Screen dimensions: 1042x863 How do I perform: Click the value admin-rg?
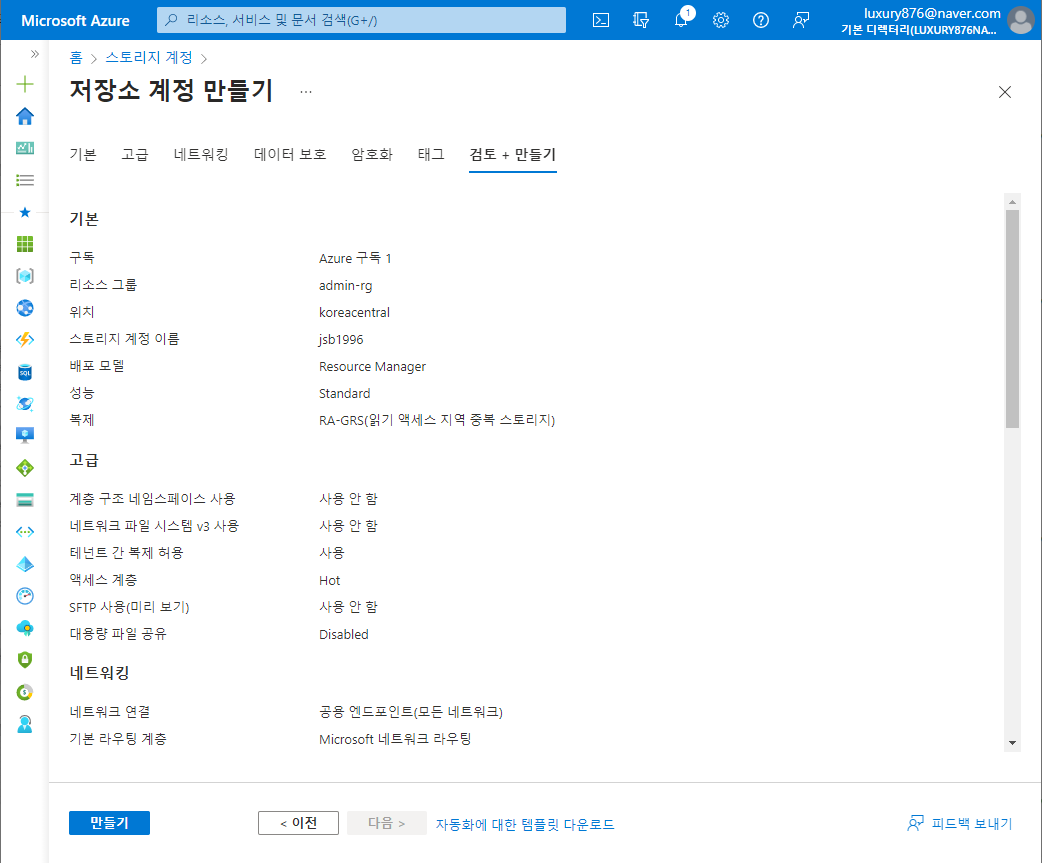(x=346, y=286)
